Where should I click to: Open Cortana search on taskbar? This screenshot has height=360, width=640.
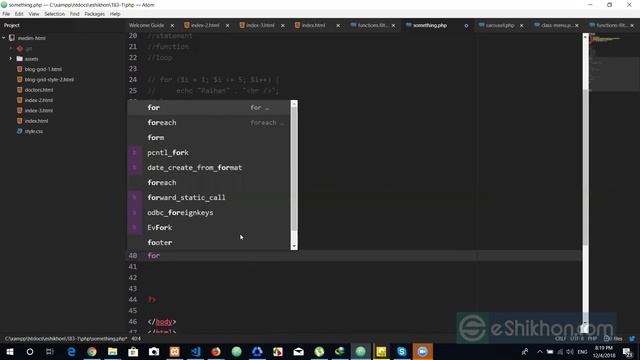click(x=30, y=352)
